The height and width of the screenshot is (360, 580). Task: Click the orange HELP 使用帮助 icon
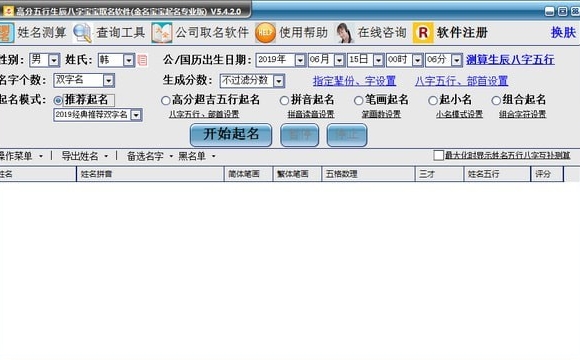(x=265, y=33)
